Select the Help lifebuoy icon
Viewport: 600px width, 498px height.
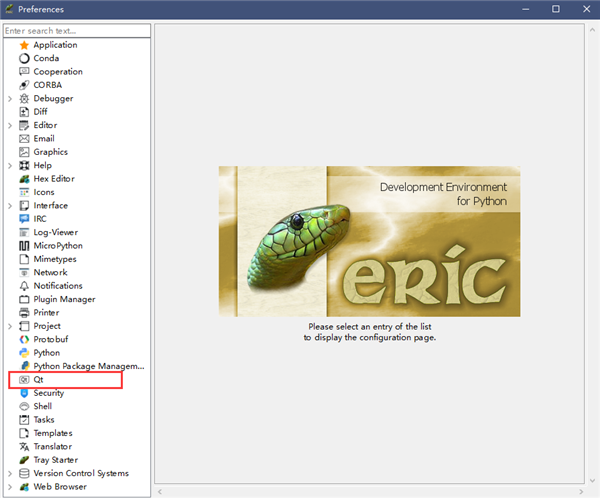(24, 165)
